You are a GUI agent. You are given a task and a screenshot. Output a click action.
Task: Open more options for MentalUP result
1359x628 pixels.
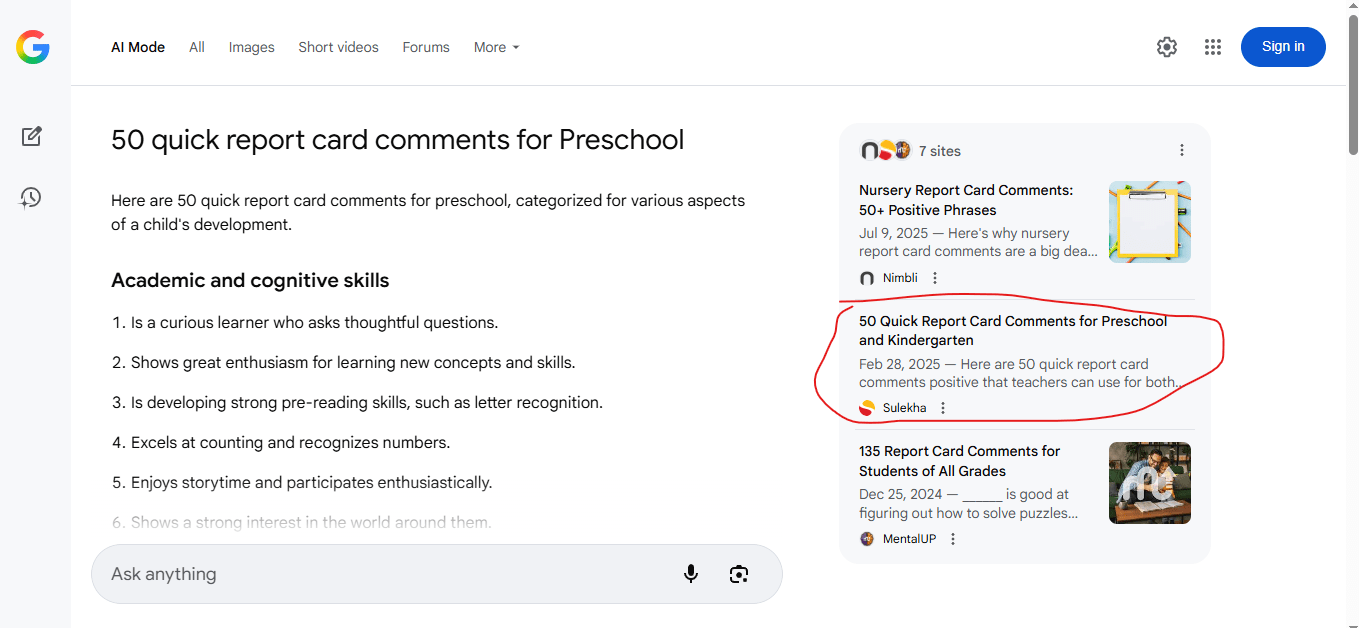point(953,539)
